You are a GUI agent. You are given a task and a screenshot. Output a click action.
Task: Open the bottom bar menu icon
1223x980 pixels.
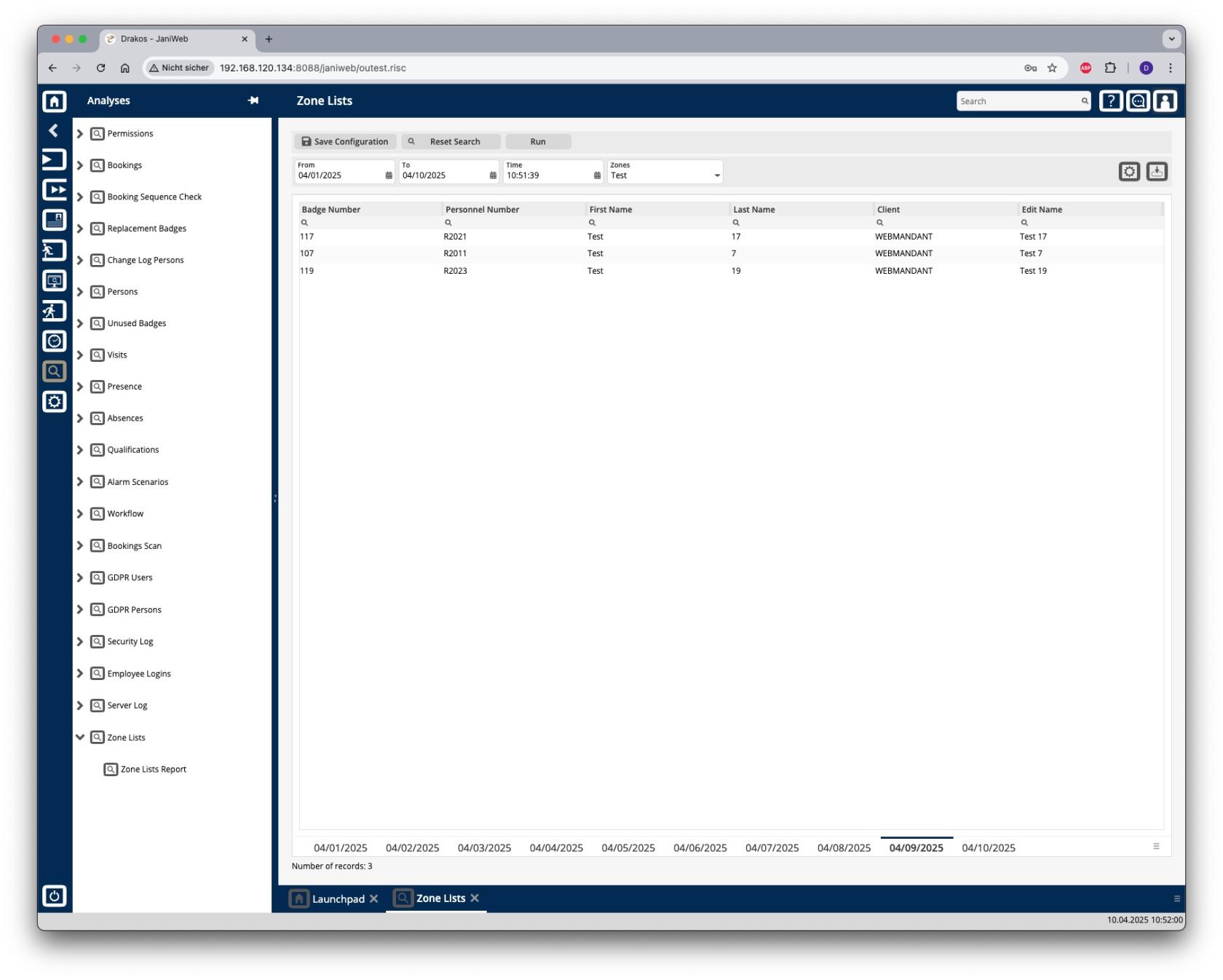[1177, 899]
